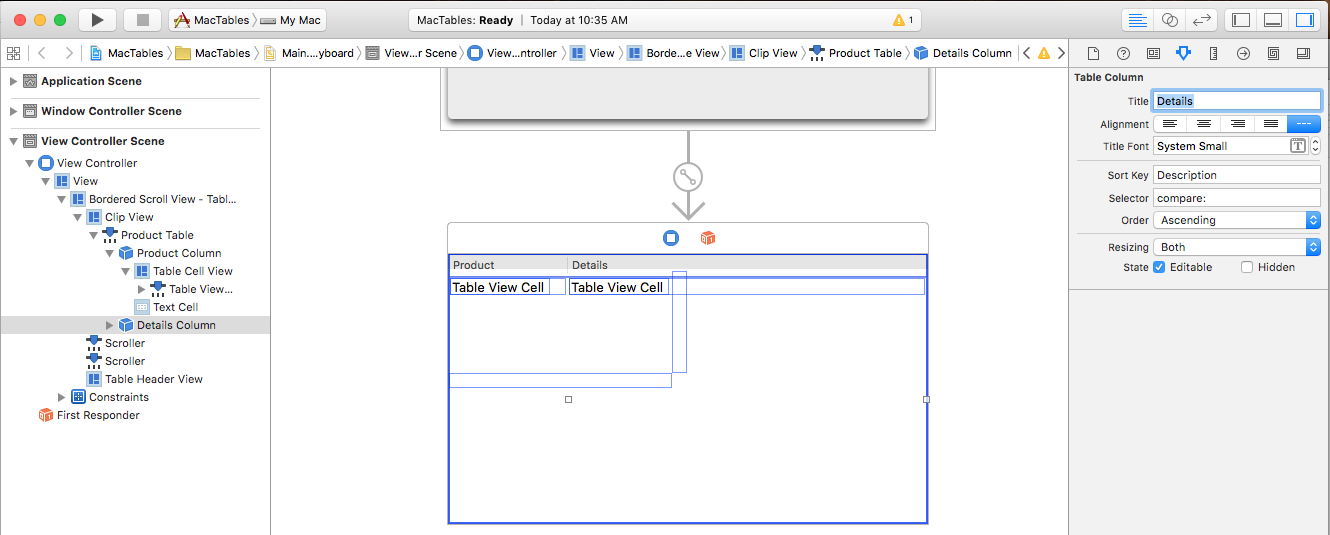1330x535 pixels.
Task: Click the Product Table breadcrumb
Action: pyautogui.click(x=856, y=53)
